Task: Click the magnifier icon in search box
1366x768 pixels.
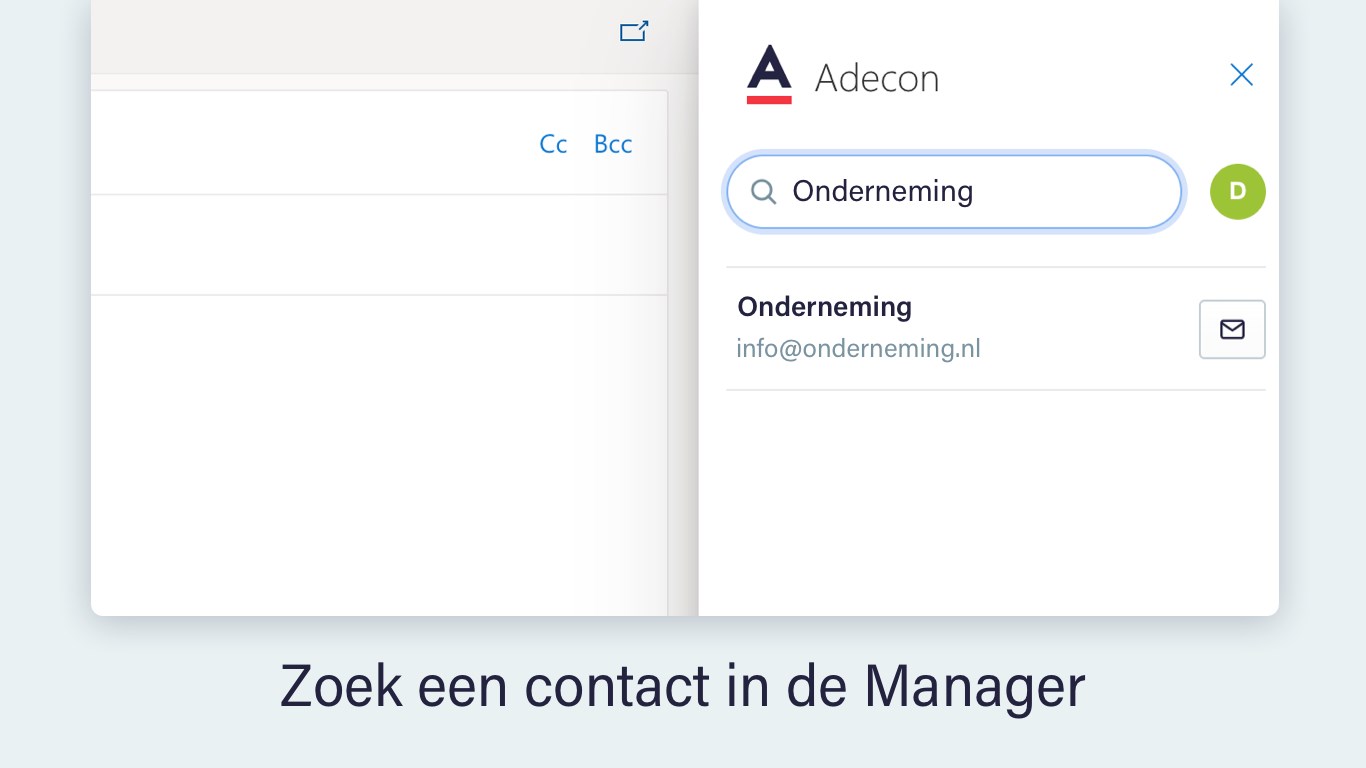Action: point(763,192)
